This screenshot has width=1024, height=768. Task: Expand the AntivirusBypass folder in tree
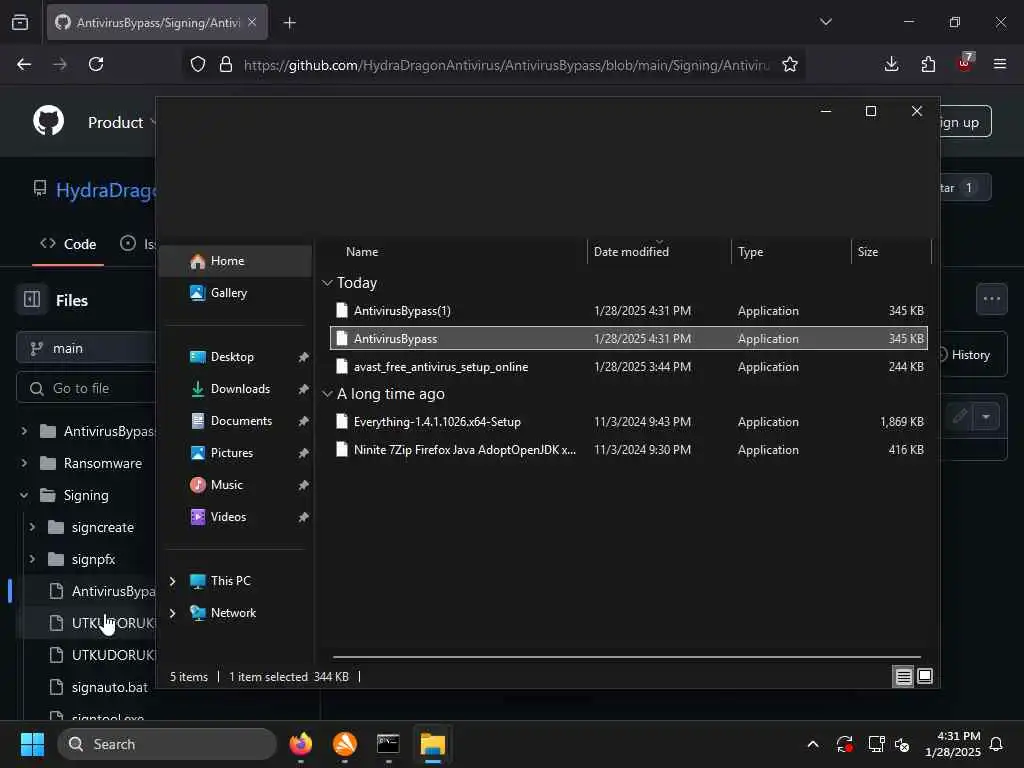click(24, 431)
